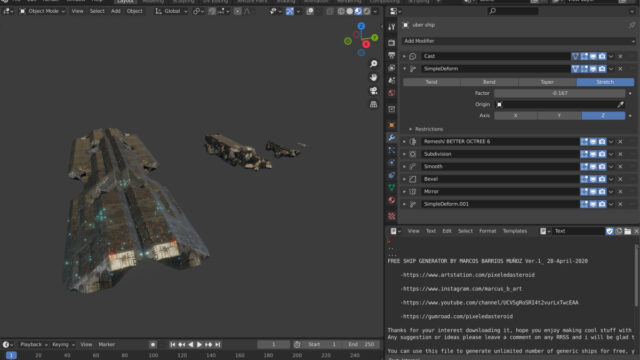Toggle Smooth modifier render camera
This screenshot has height=360, width=640.
click(602, 167)
